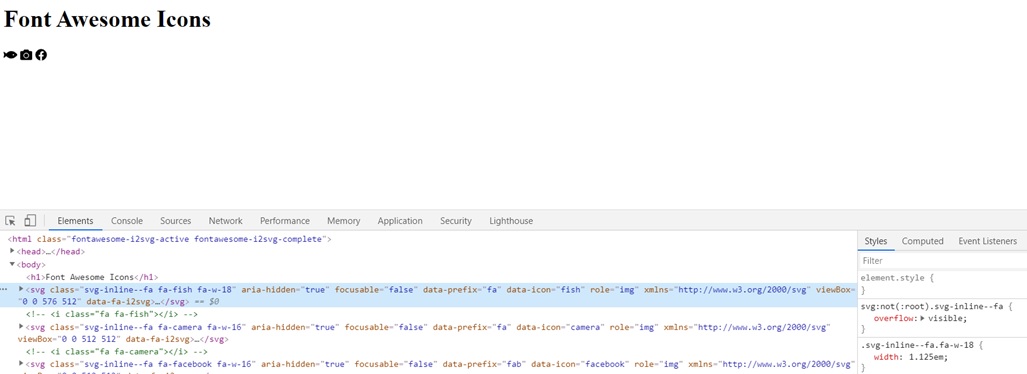This screenshot has width=1027, height=374.
Task: Expand the fa-fish svg node
Action: (21, 289)
